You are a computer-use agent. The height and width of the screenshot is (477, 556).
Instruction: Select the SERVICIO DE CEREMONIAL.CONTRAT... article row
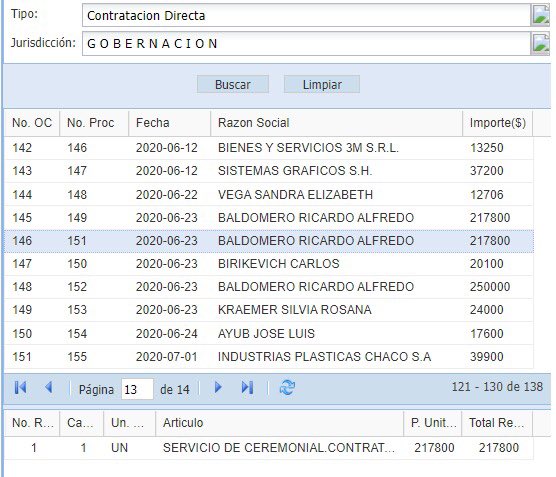269,448
